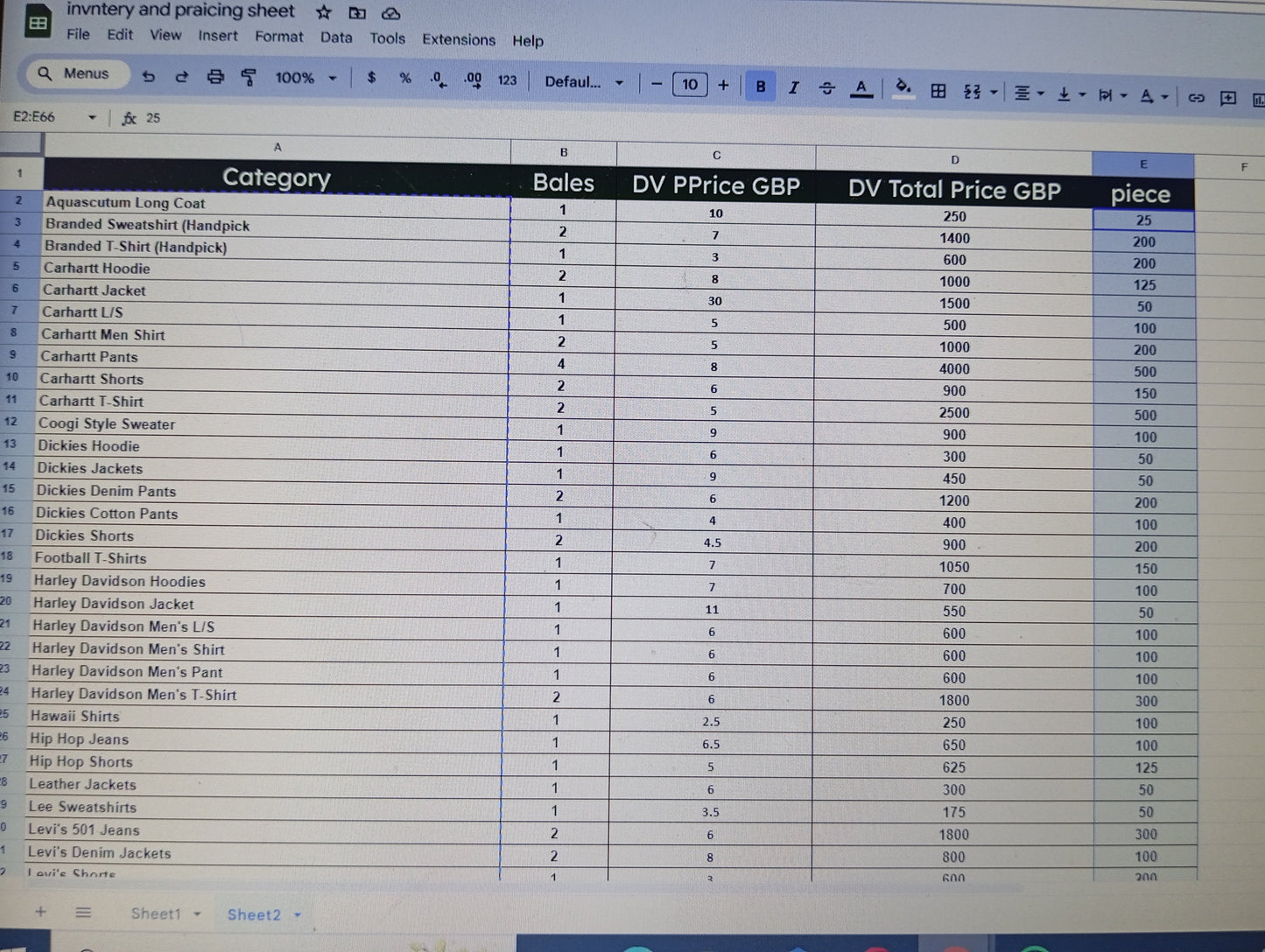This screenshot has height=952, width=1265.
Task: Select the DV Total Price GBP header cell
Action: point(954,190)
